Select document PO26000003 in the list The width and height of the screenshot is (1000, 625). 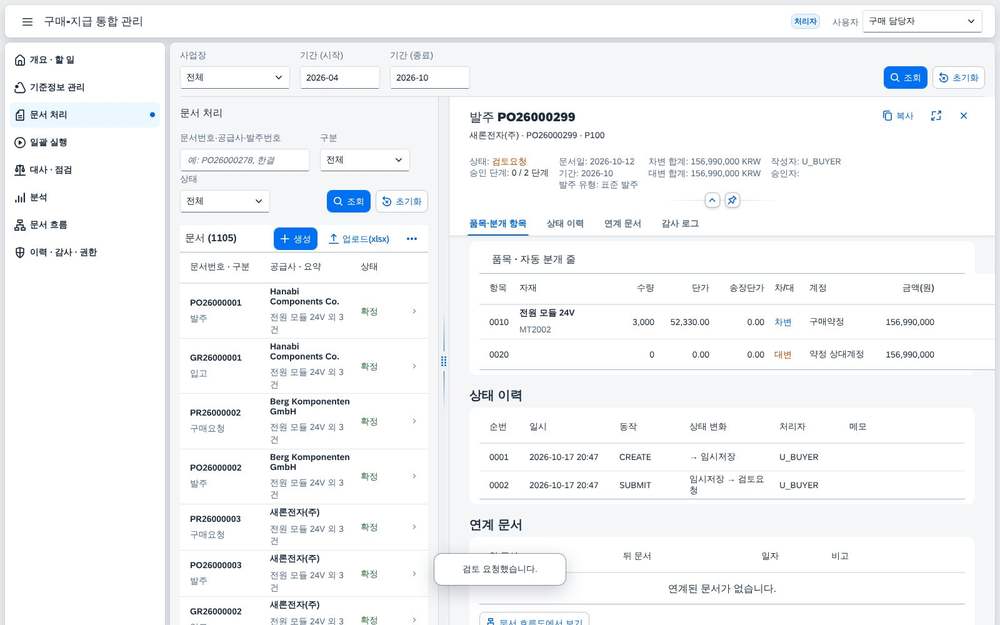point(304,574)
